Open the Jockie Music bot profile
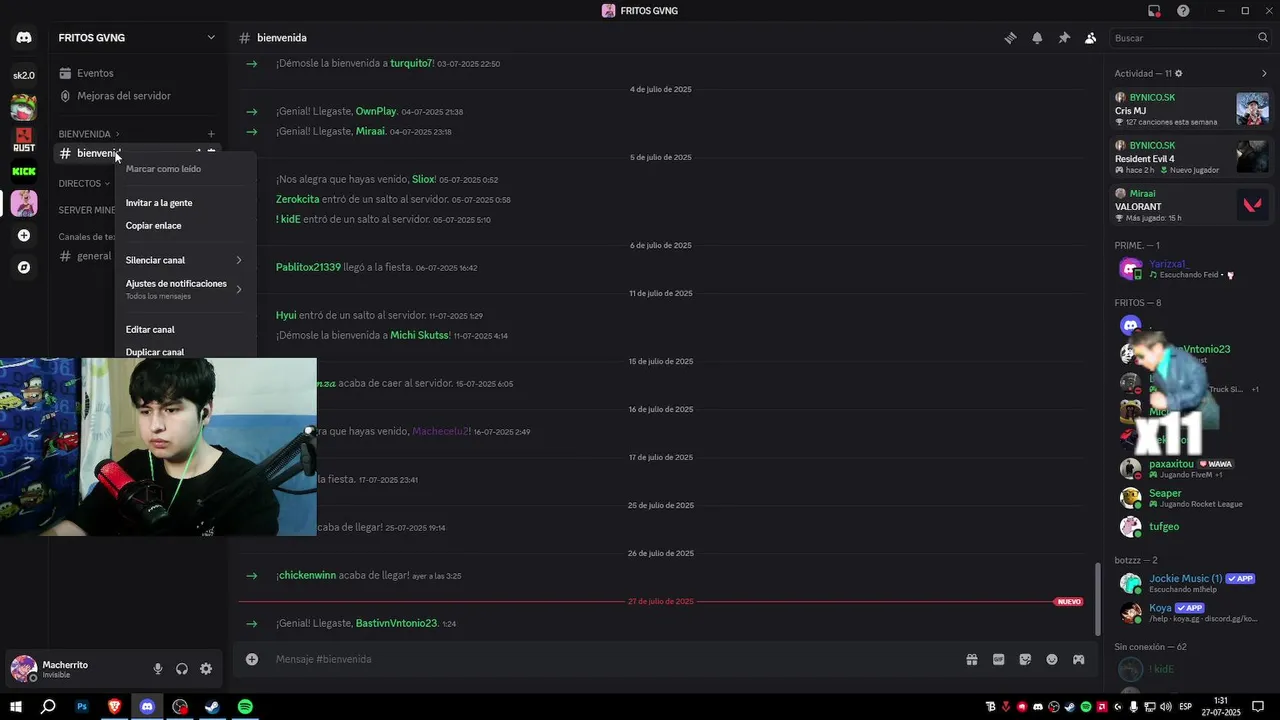The width and height of the screenshot is (1280, 720). coord(1185,583)
